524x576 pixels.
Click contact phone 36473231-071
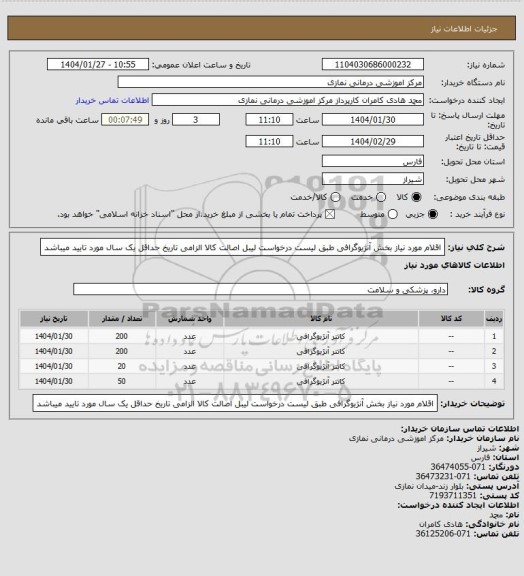[443, 476]
